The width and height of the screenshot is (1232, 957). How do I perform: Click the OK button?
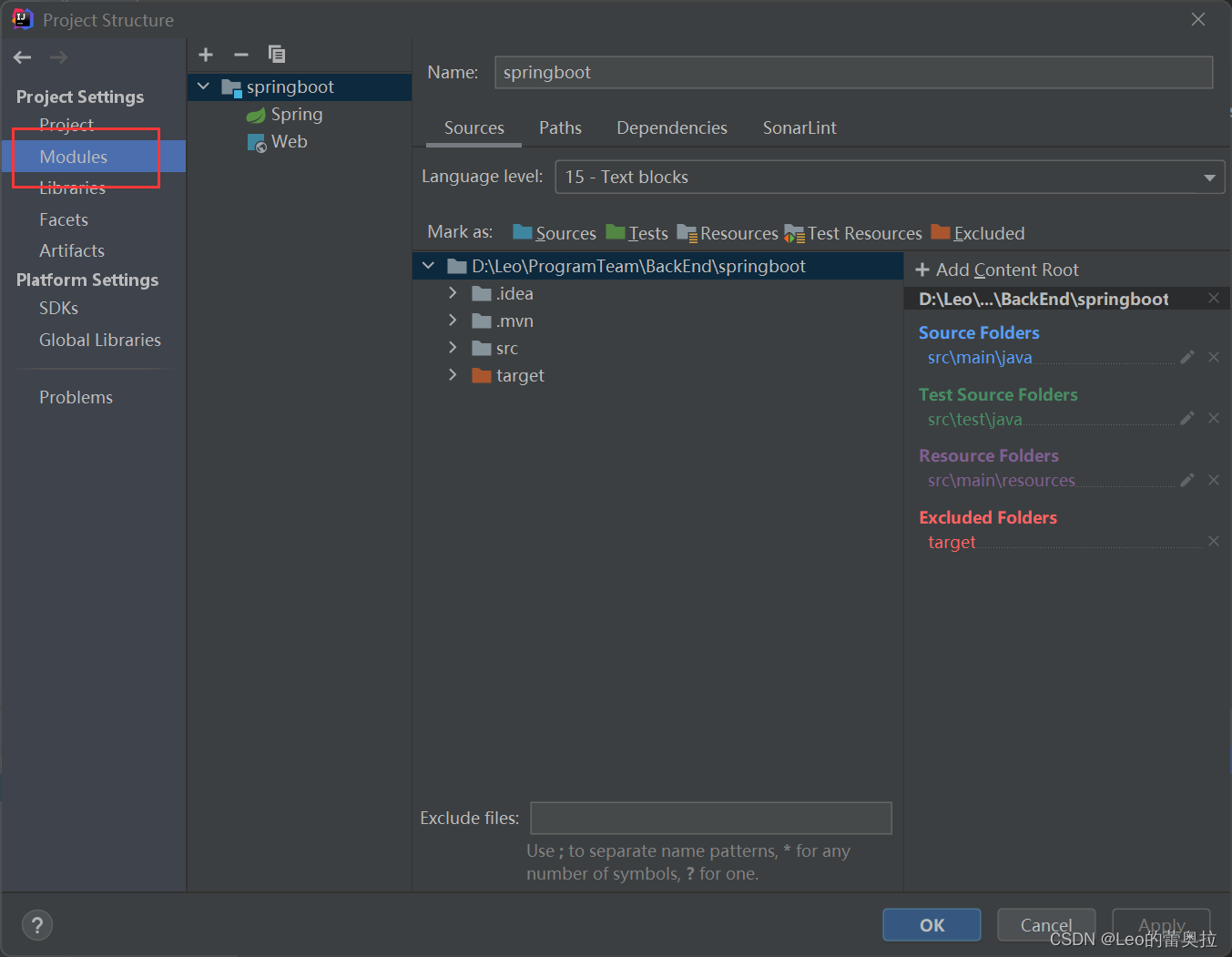click(932, 925)
